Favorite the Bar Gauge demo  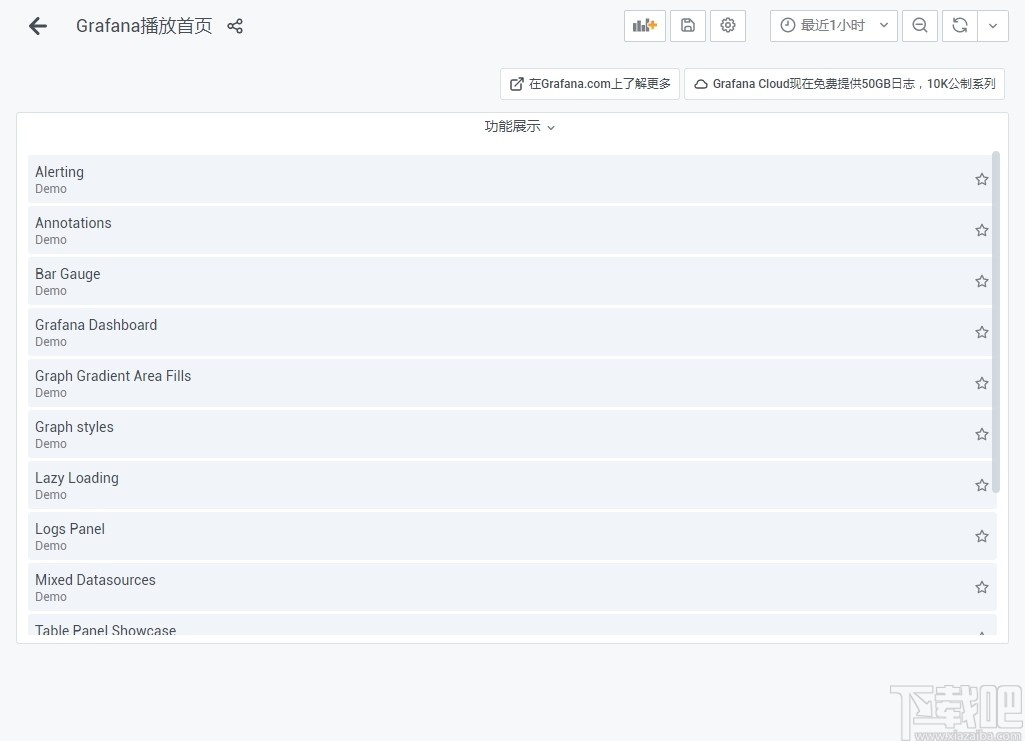981,281
